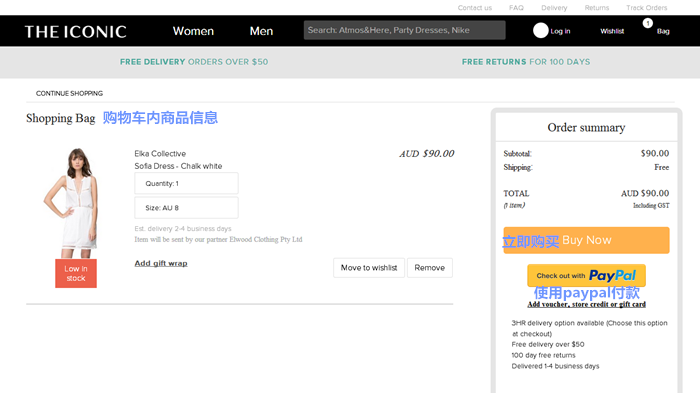
Task: Add voucher, store credit or gift card
Action: (x=587, y=304)
